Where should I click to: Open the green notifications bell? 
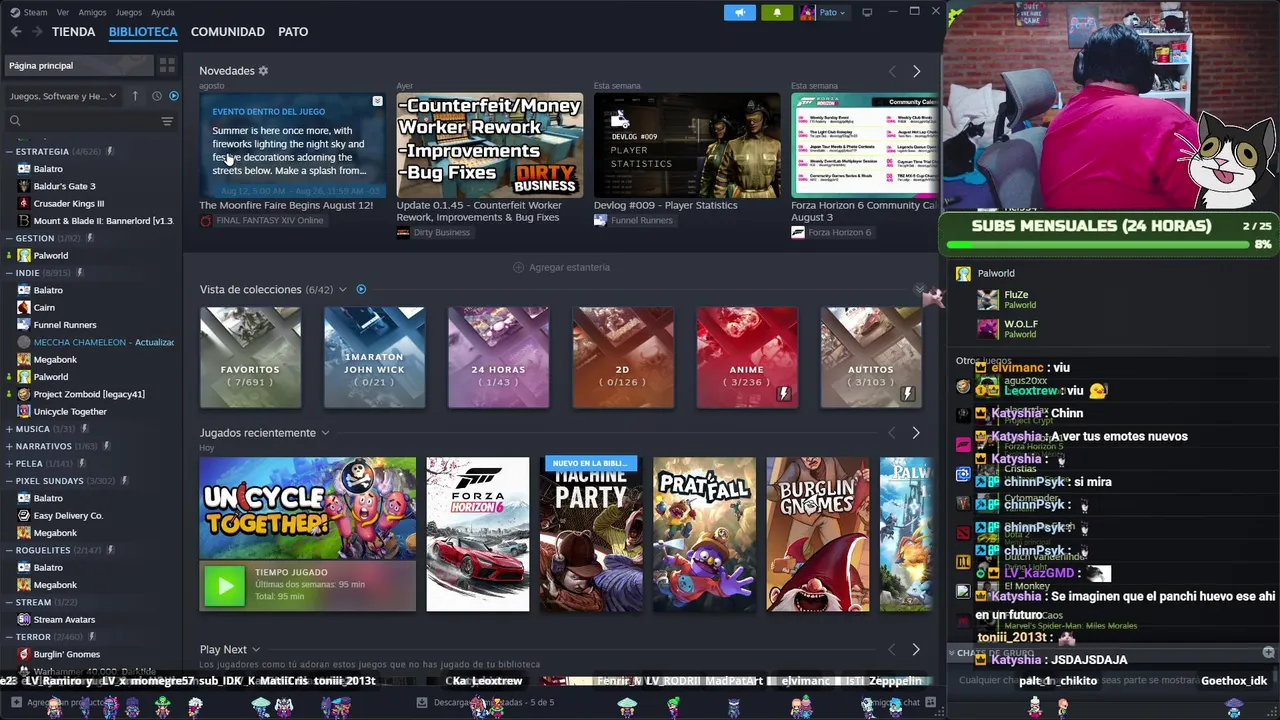click(x=777, y=13)
